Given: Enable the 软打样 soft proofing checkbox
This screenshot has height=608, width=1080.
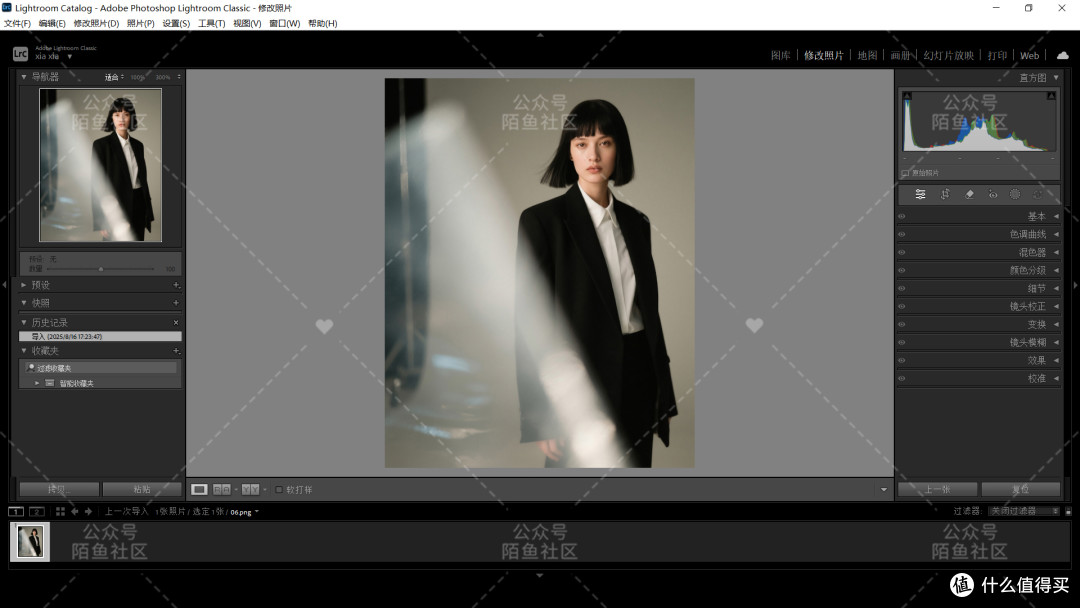Looking at the screenshot, I should pos(279,490).
